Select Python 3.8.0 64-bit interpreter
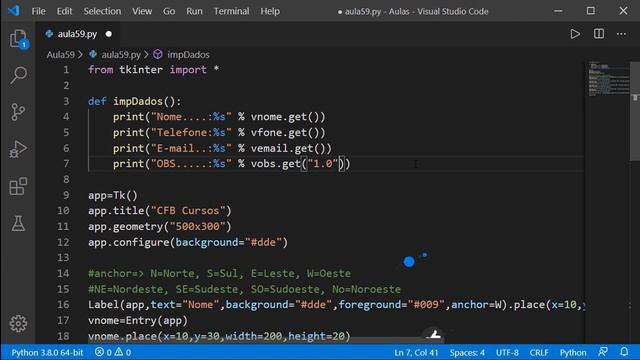The width and height of the screenshot is (640, 360). [47, 352]
